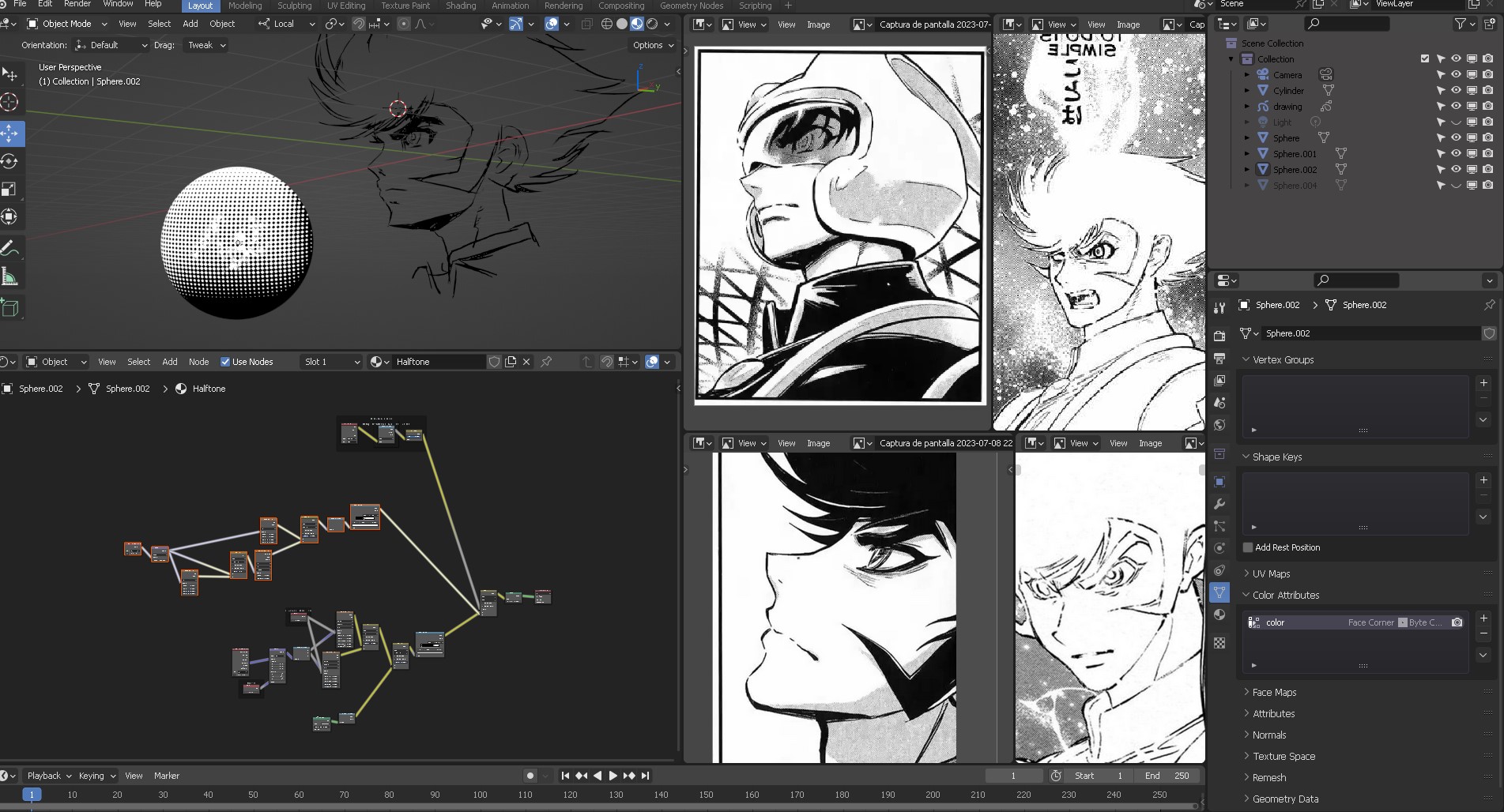Hide the Camera object in viewport
1504x812 pixels.
pos(1456,74)
